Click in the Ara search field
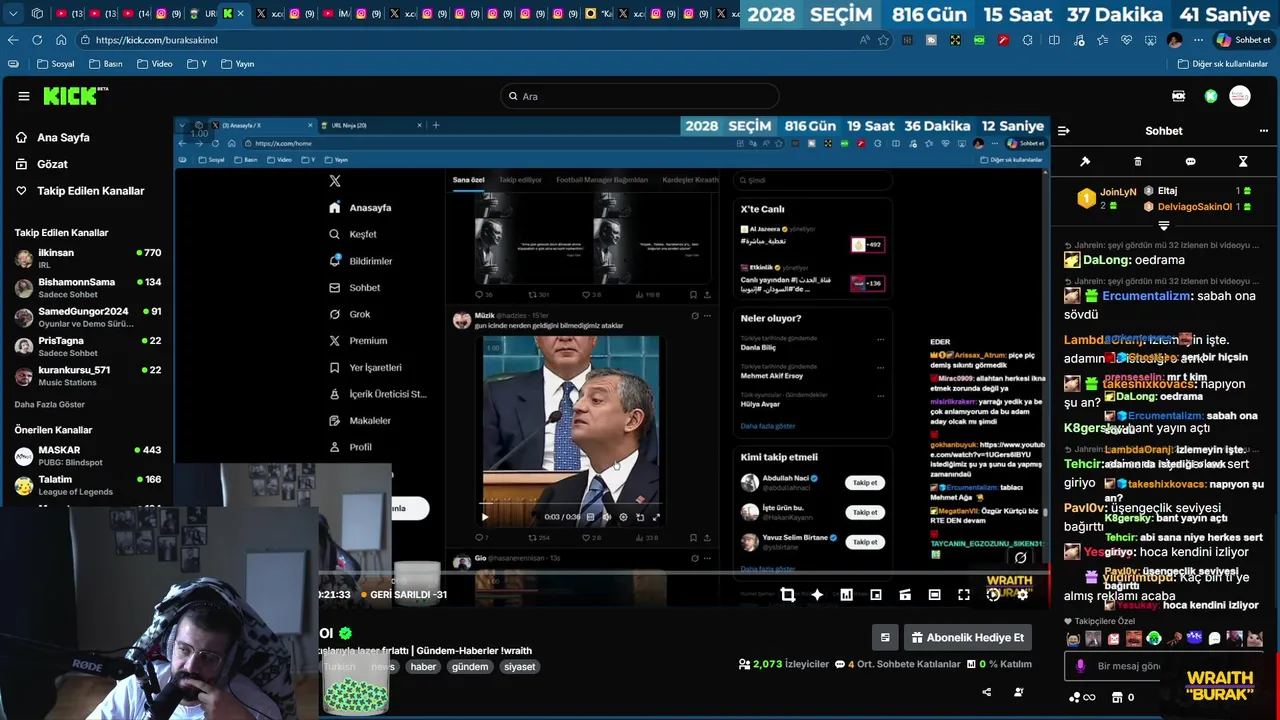 pos(640,96)
